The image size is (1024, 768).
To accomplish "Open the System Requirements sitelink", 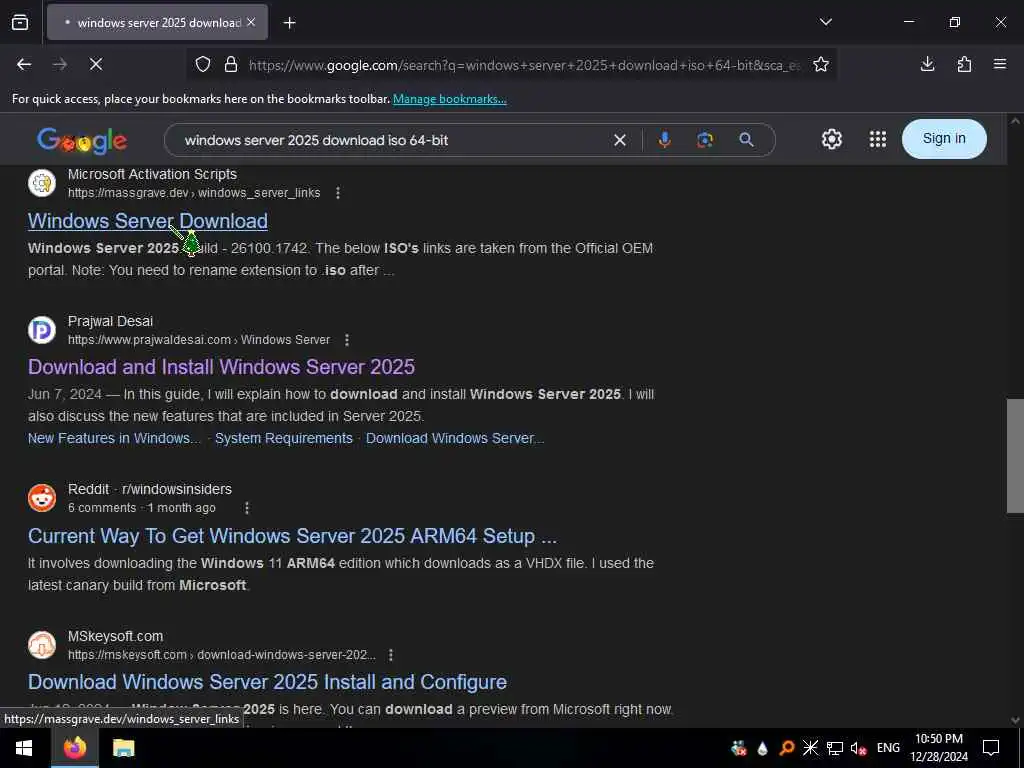I will (x=284, y=438).
